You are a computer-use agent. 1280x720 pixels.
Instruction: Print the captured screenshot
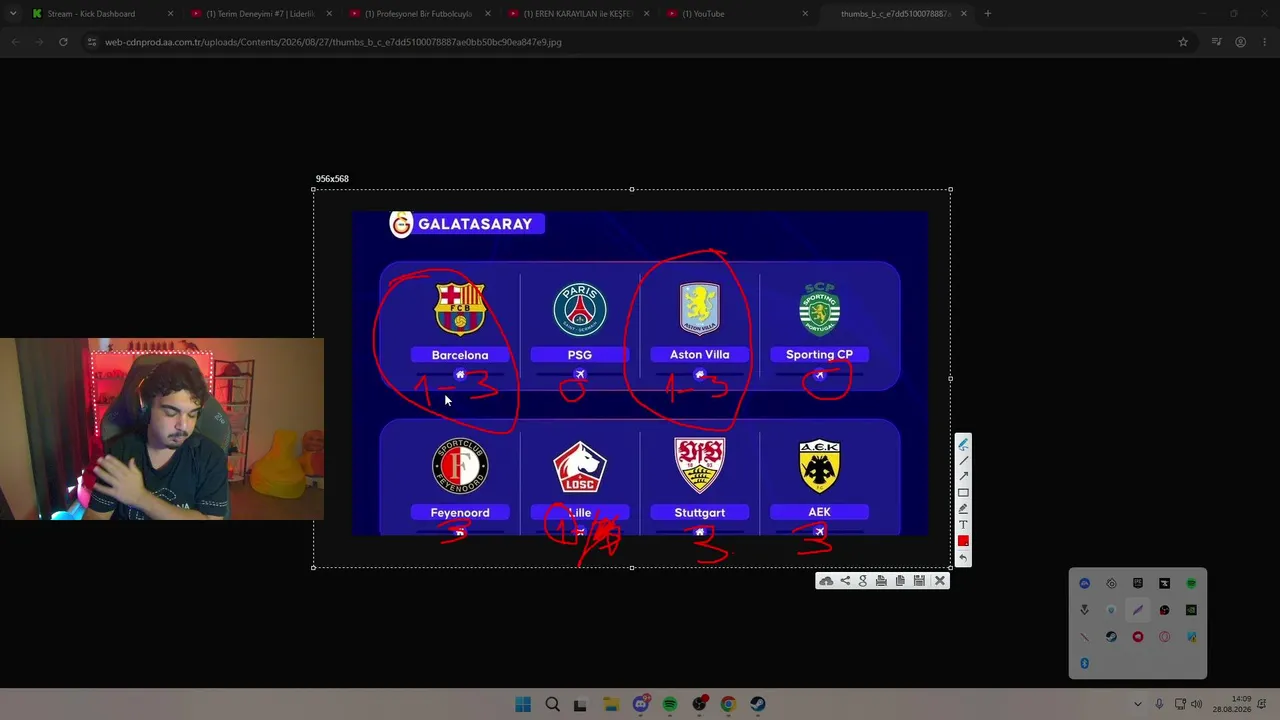point(881,581)
